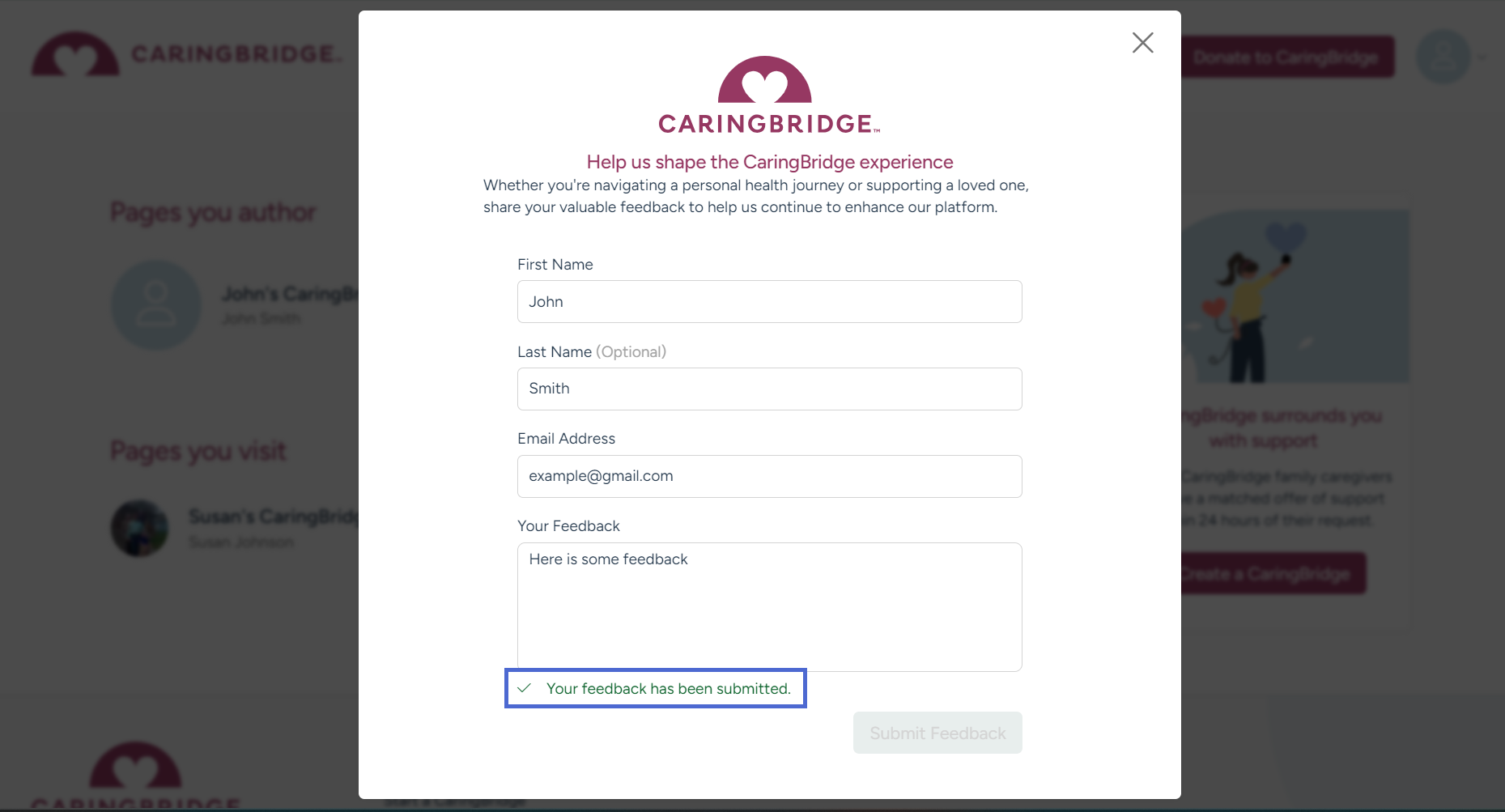Click the Donate to CaringBridge button

1287,57
